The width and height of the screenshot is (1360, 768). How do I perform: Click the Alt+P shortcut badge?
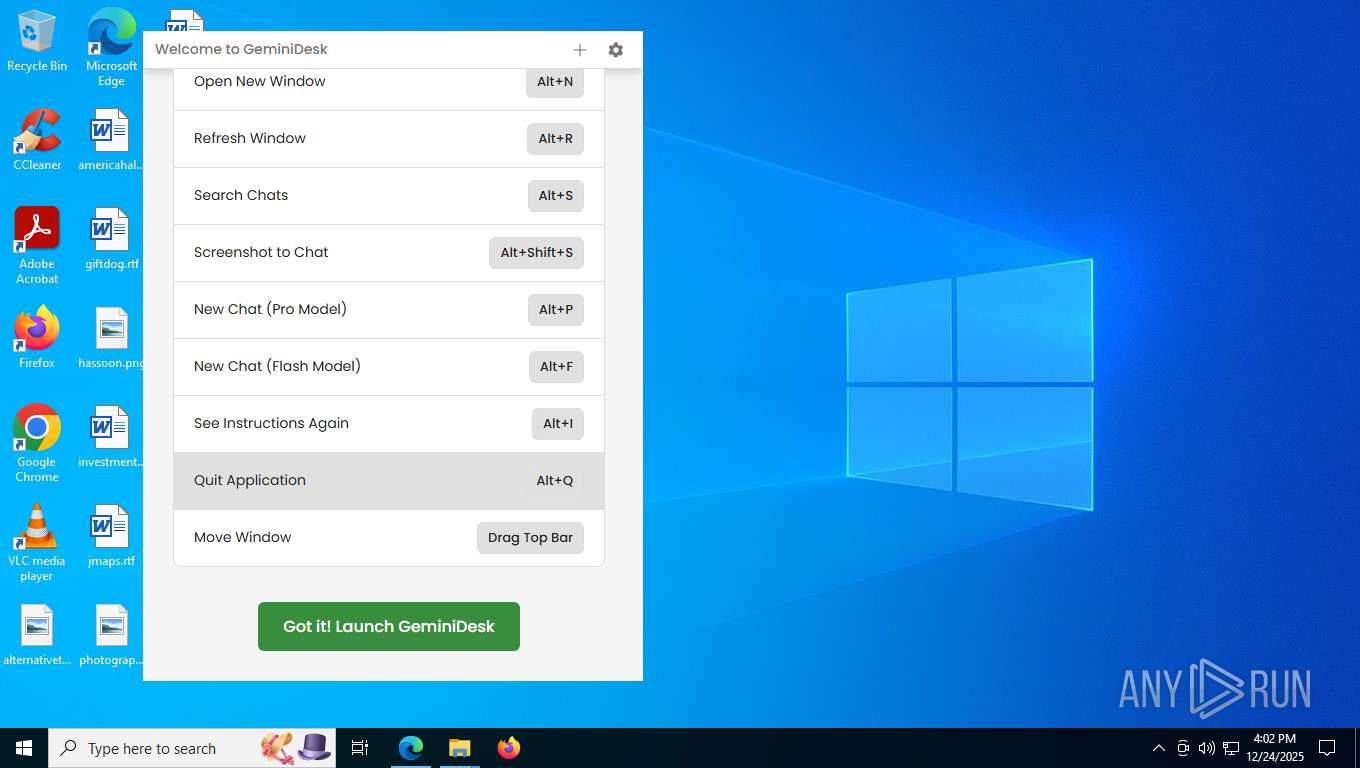[x=556, y=310]
